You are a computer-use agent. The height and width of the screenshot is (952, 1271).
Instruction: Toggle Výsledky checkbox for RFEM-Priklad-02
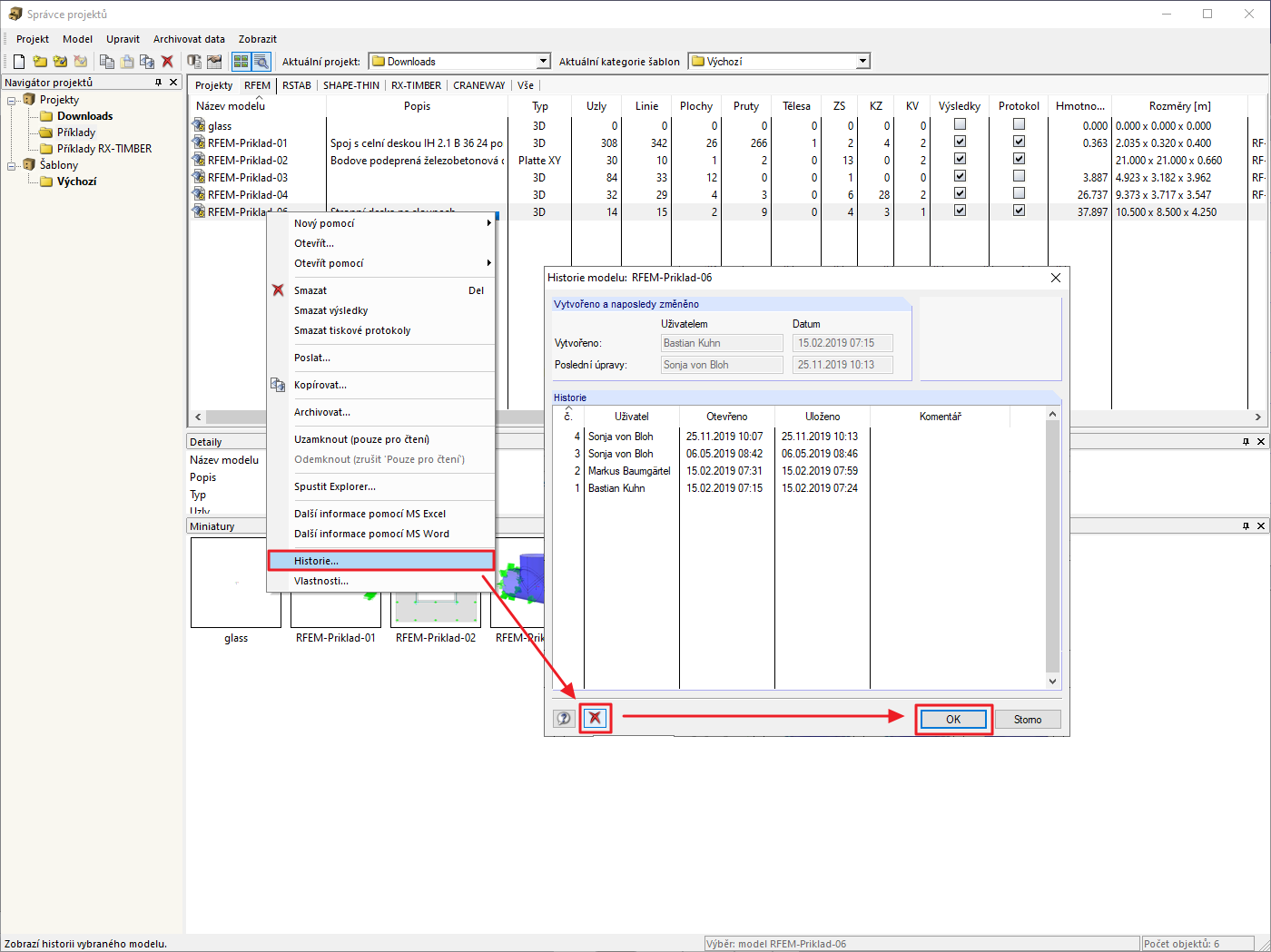tap(960, 159)
